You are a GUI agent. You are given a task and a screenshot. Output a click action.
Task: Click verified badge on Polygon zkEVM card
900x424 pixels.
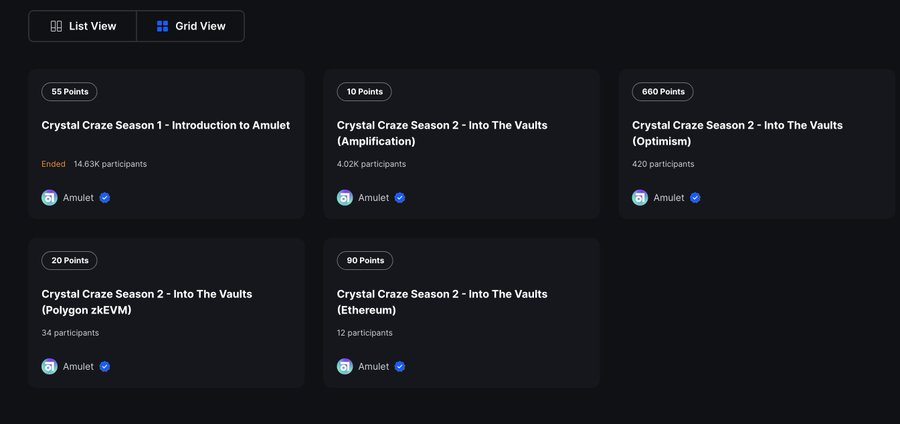[104, 367]
